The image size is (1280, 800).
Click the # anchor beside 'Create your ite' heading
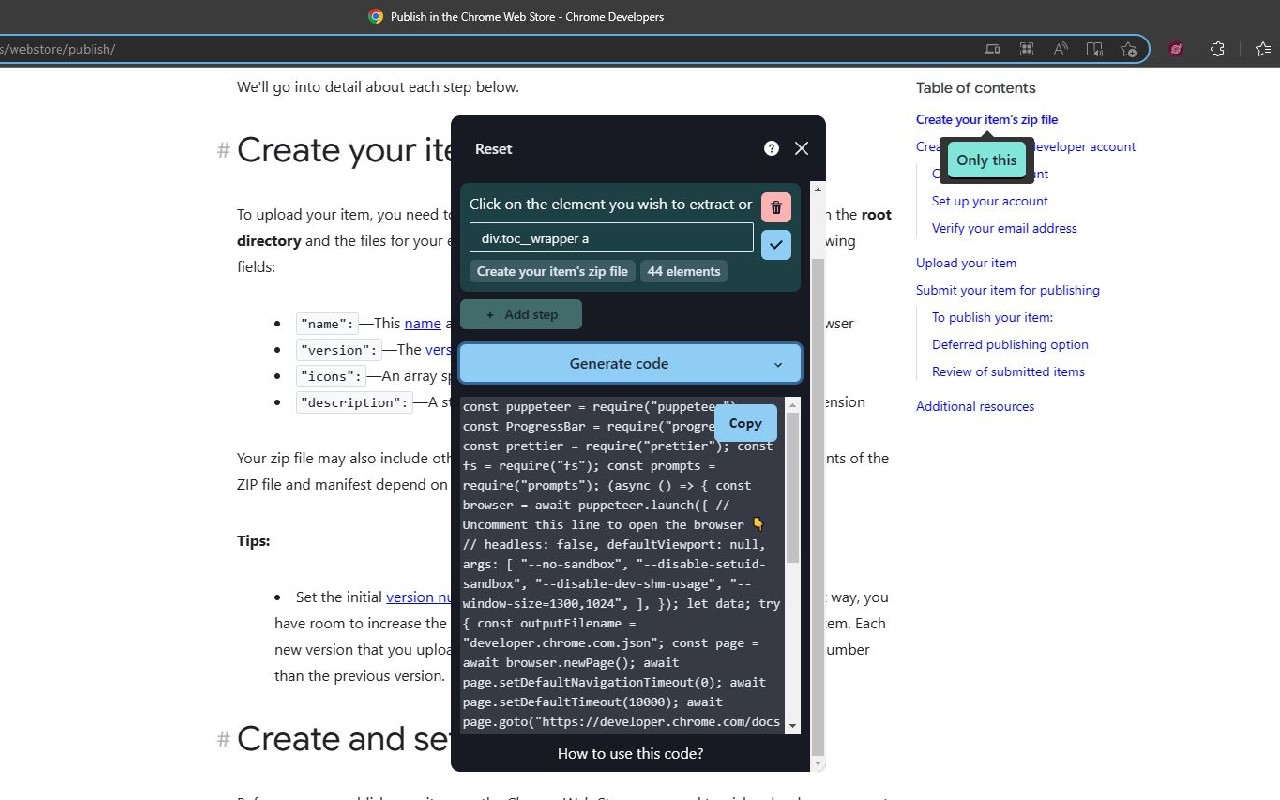(x=223, y=151)
